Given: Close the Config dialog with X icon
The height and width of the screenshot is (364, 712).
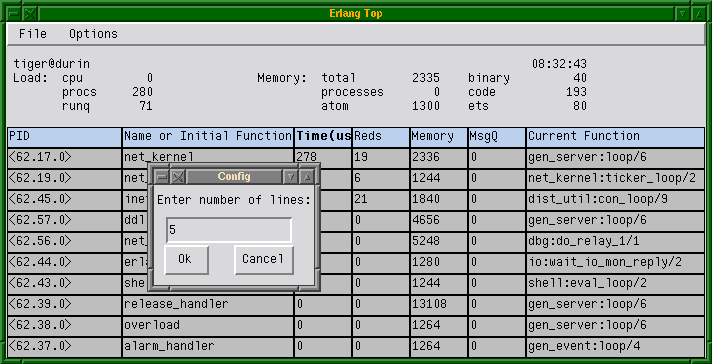Looking at the screenshot, I should pos(178,177).
